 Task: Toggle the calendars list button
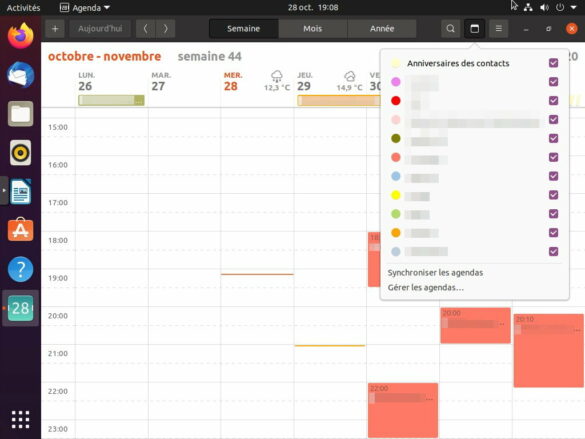(474, 29)
